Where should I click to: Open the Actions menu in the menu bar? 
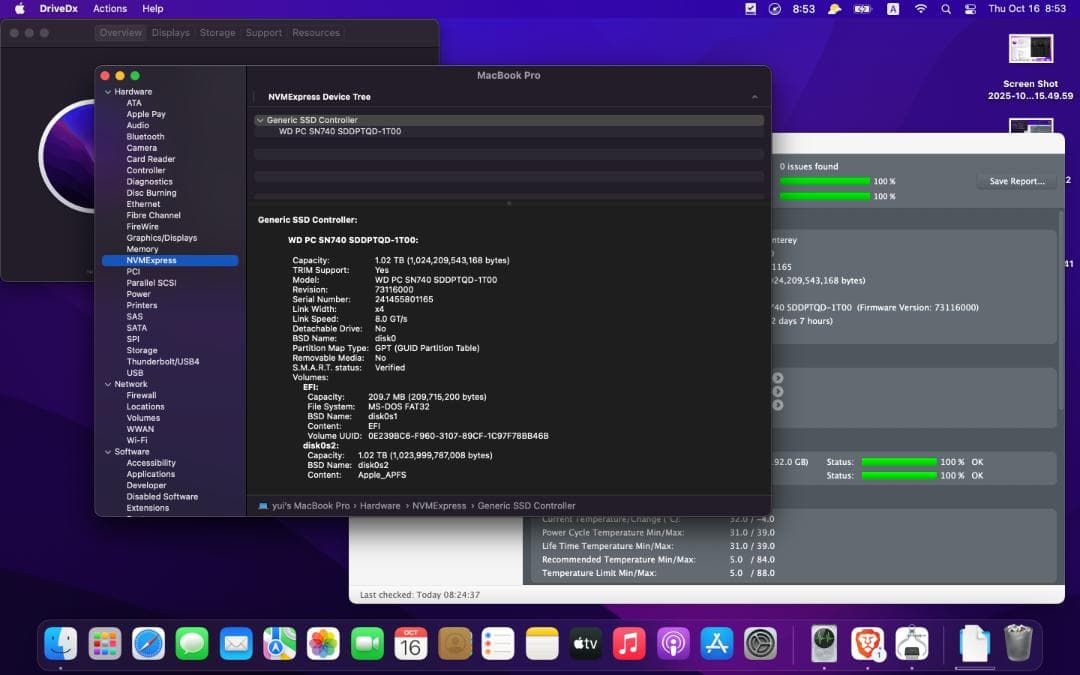pyautogui.click(x=110, y=8)
